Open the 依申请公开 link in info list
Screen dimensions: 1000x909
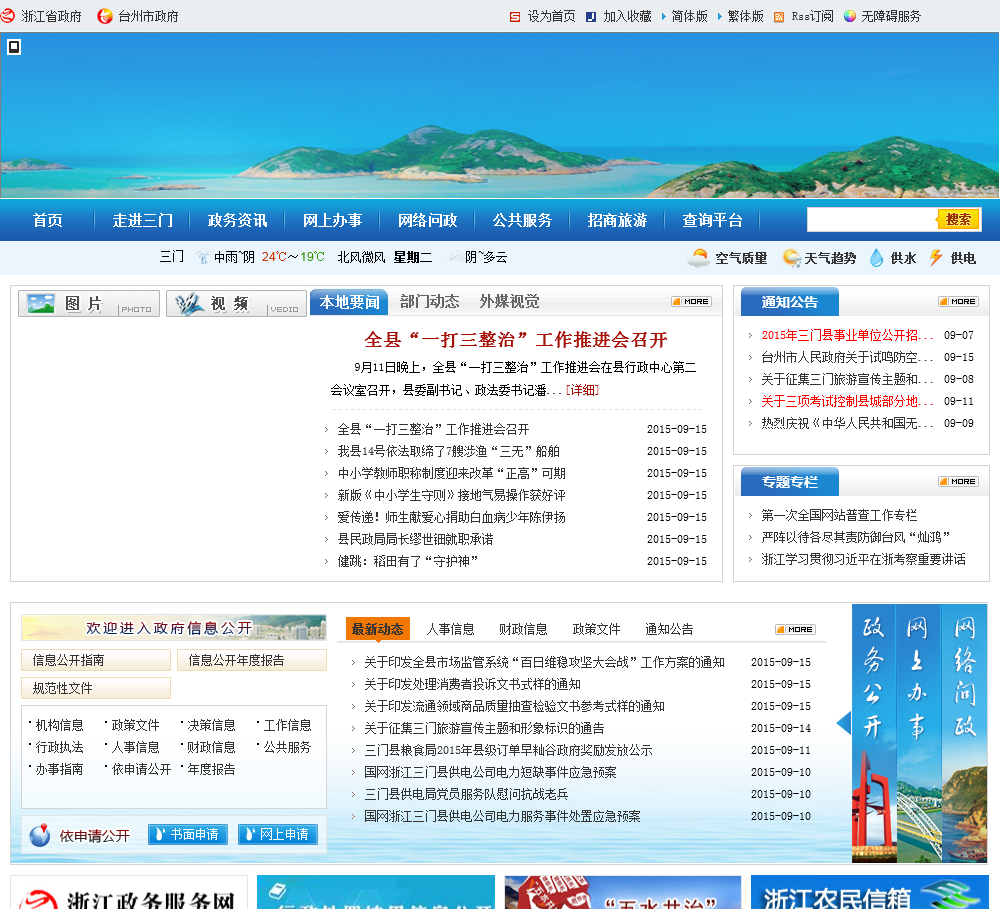coord(141,769)
